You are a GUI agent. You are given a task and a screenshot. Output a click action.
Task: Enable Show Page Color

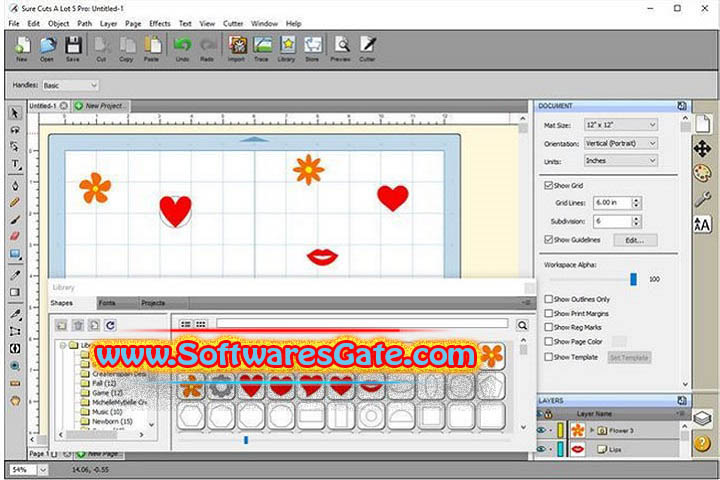click(548, 342)
